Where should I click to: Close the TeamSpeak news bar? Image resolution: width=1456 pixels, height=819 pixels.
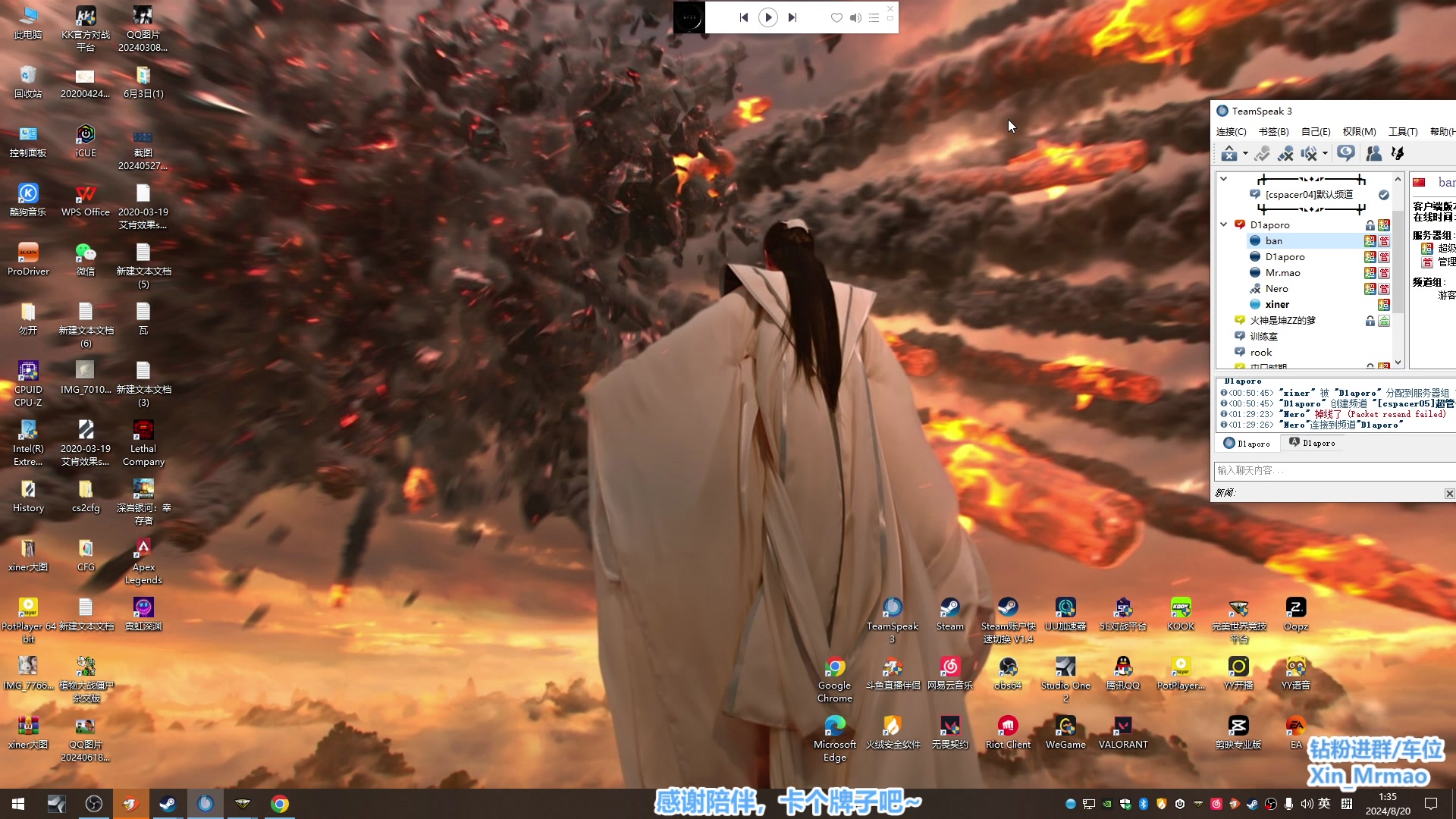coord(1449,494)
